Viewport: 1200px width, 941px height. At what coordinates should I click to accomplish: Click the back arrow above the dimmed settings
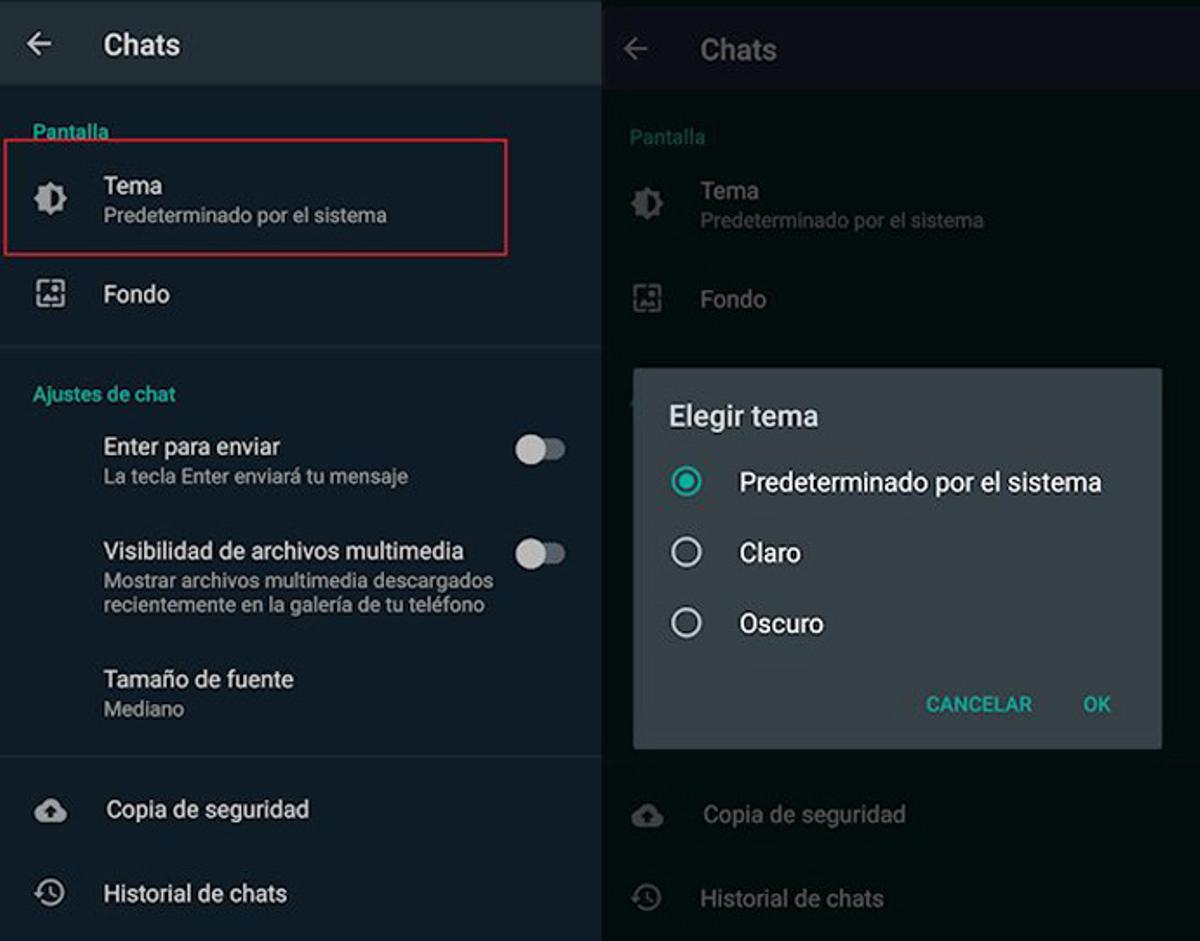pos(639,50)
